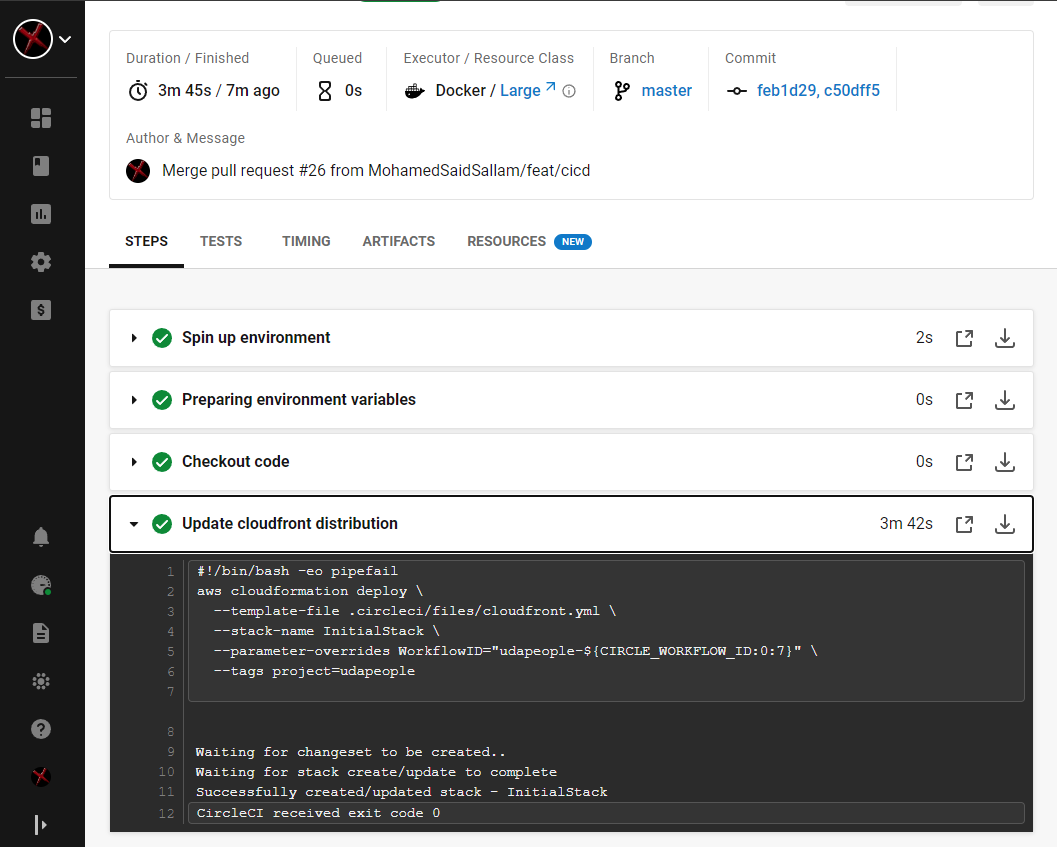This screenshot has height=847, width=1057.
Task: Download Update cloudfront distribution log
Action: coord(1005,524)
